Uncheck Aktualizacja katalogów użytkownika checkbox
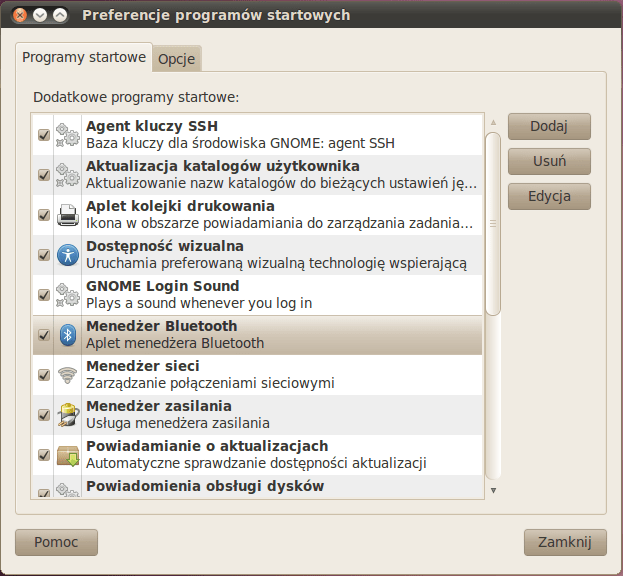Viewport: 623px width, 576px height. coord(44,175)
